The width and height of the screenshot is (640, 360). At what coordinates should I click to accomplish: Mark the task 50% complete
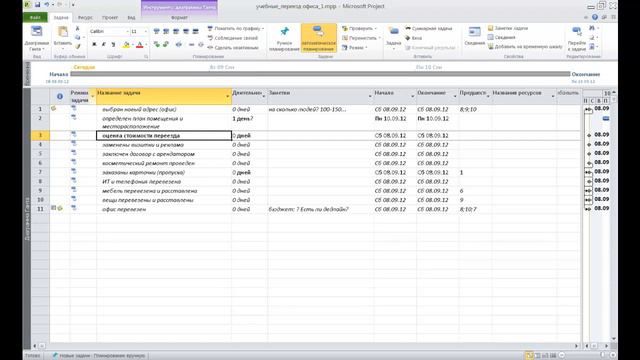click(176, 31)
